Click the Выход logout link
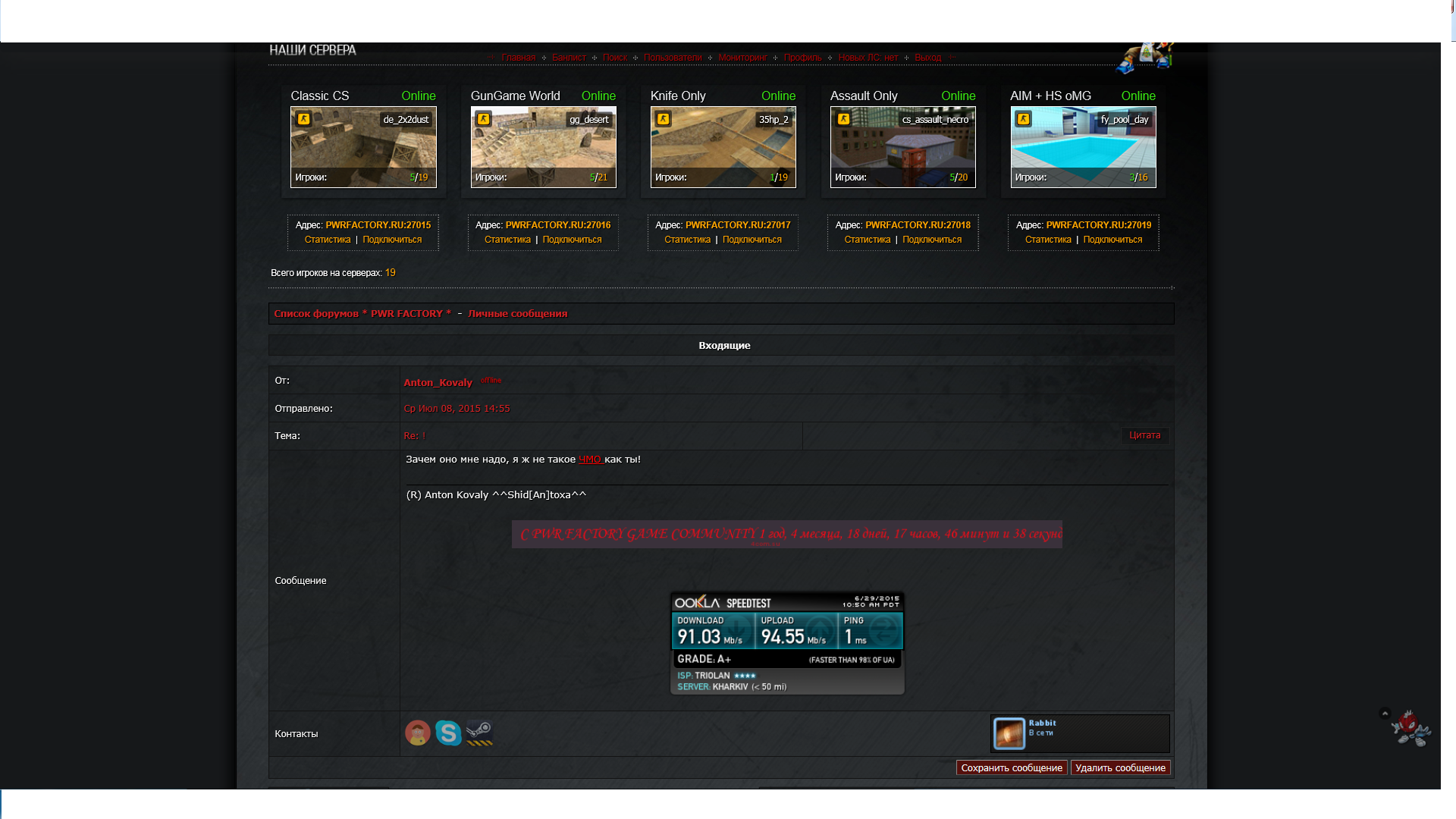 coord(927,58)
